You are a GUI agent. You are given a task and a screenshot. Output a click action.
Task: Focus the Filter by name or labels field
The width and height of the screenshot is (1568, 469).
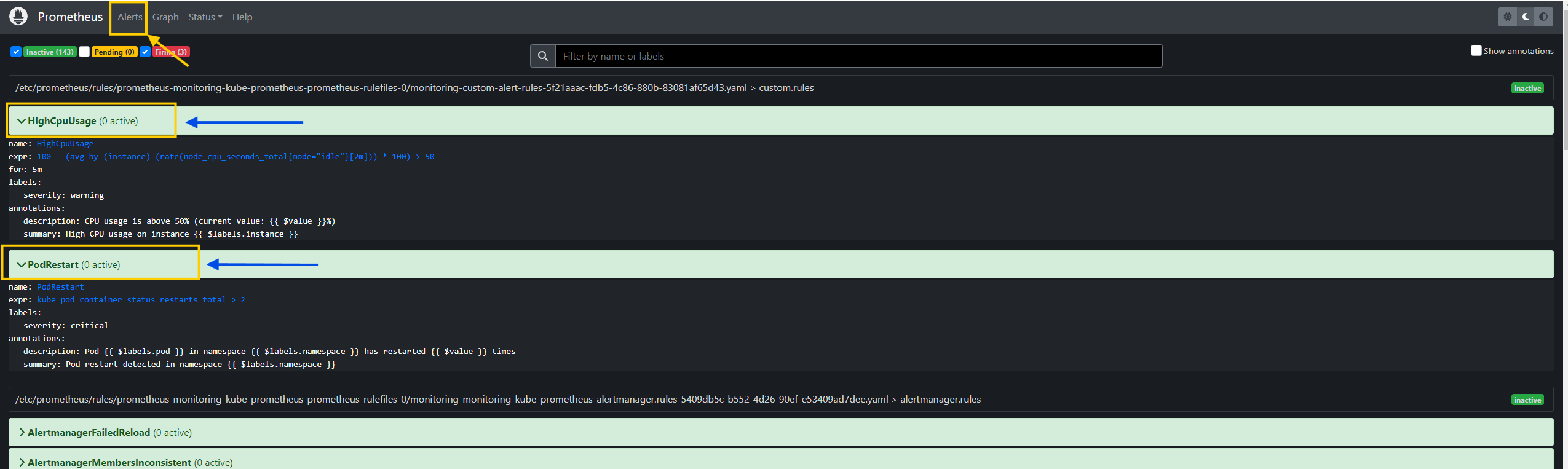858,56
